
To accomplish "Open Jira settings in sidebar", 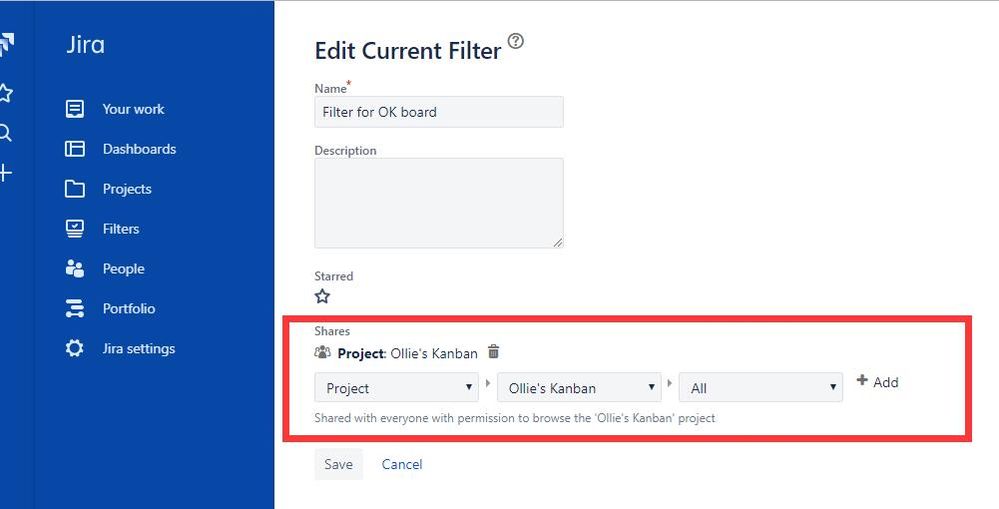I will 139,348.
